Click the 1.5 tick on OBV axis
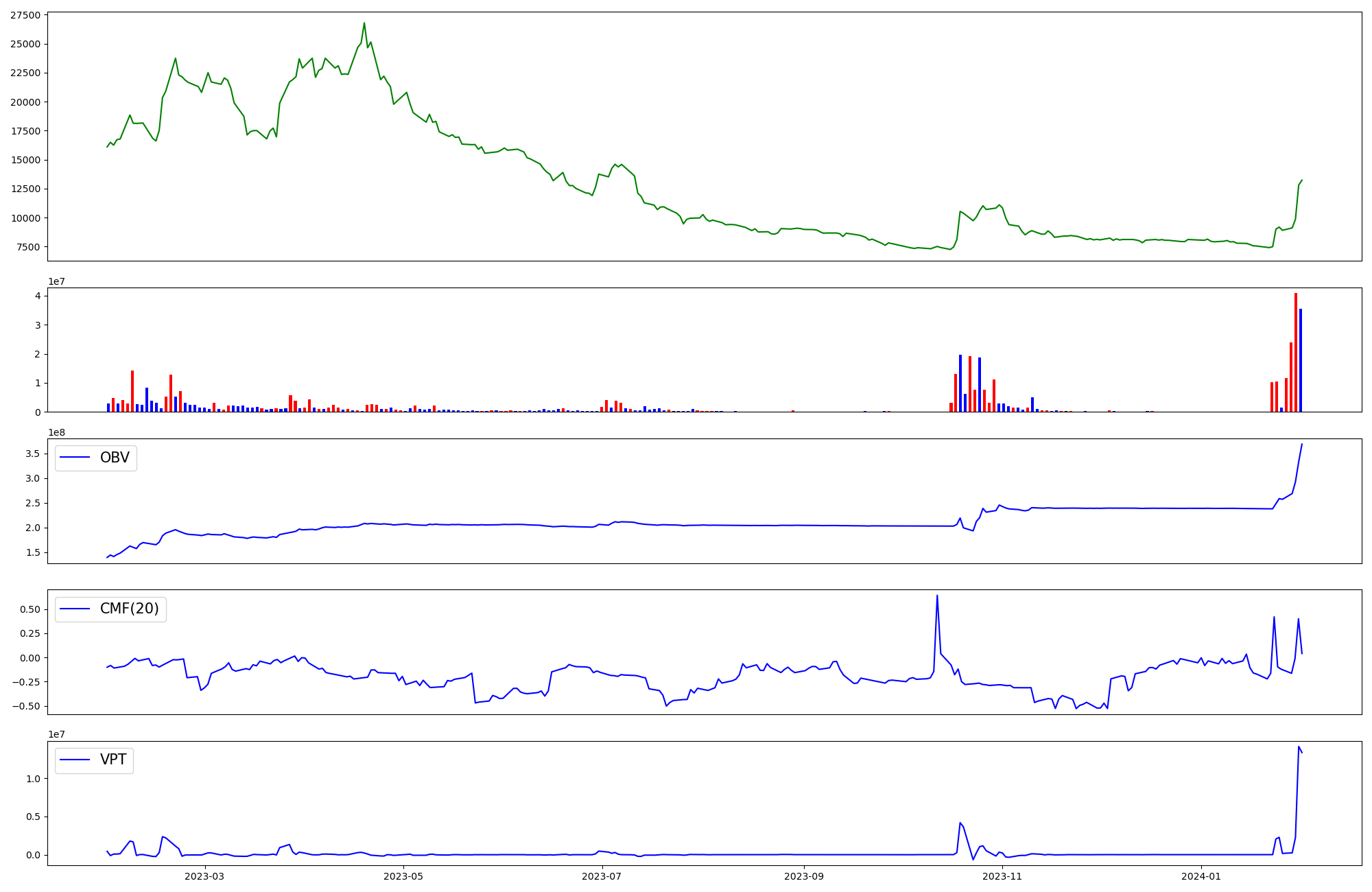This screenshot has height=892, width=1372. pos(33,552)
